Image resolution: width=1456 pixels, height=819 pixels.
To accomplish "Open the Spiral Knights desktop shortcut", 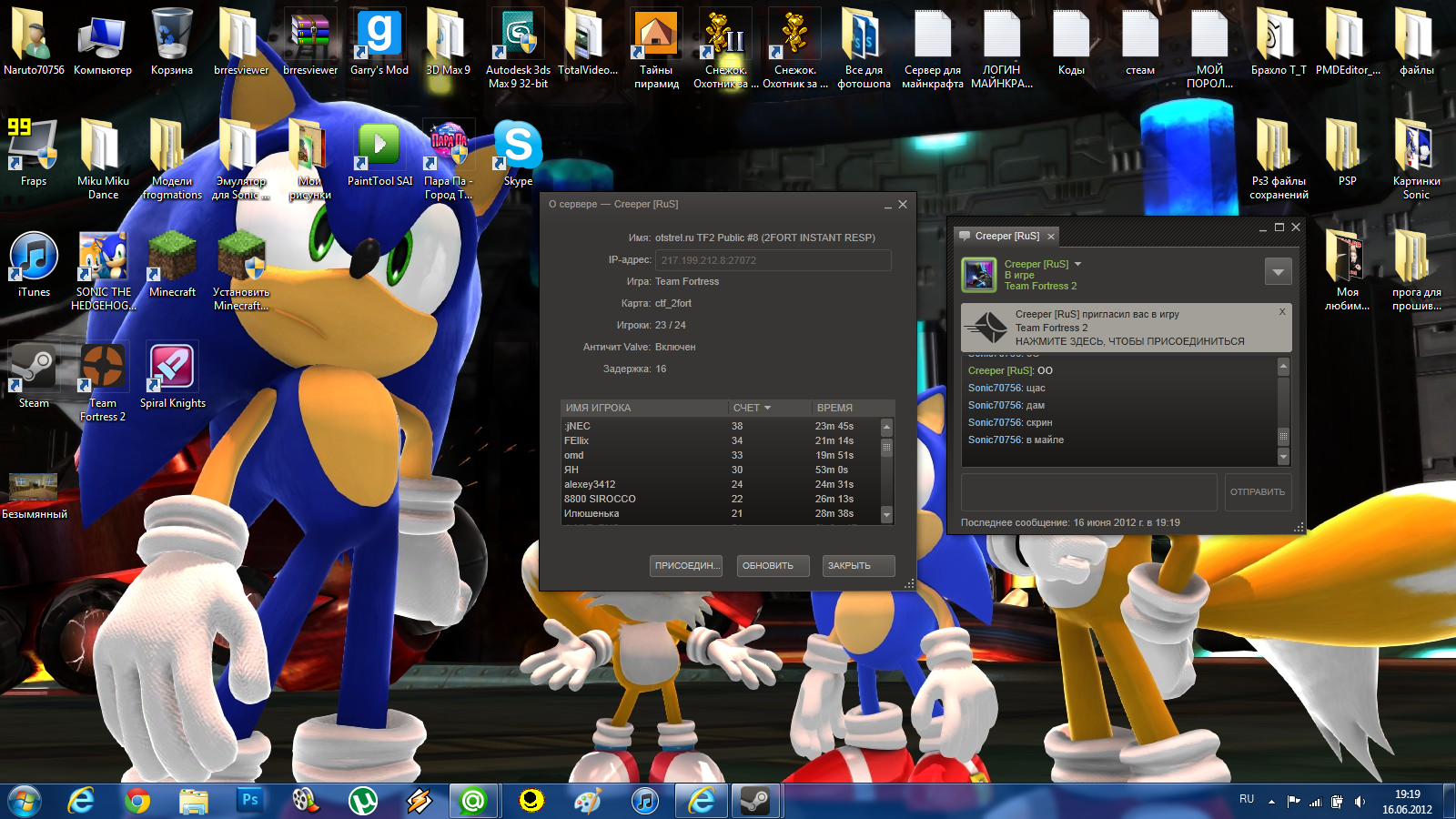I will [172, 376].
